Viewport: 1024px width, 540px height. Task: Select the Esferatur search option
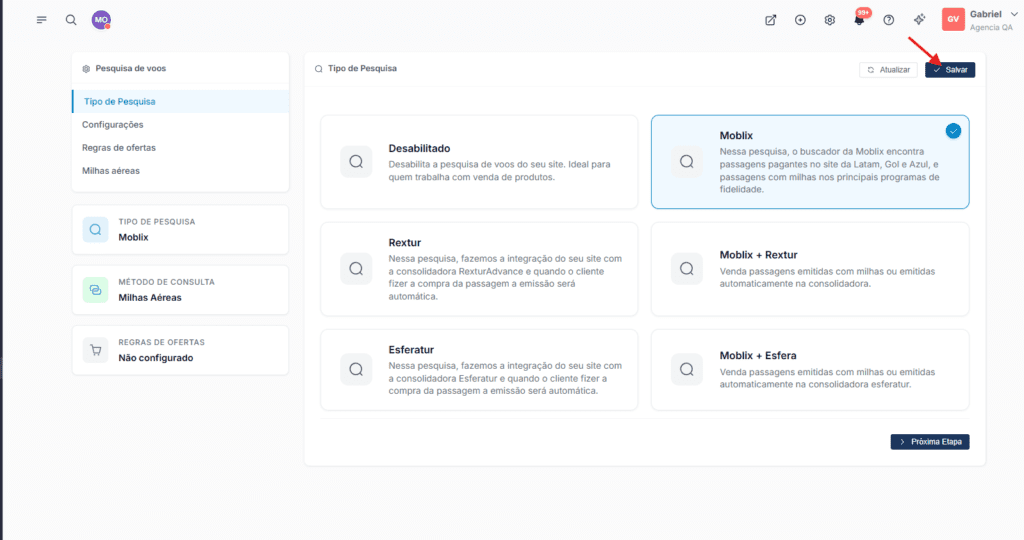(x=479, y=370)
